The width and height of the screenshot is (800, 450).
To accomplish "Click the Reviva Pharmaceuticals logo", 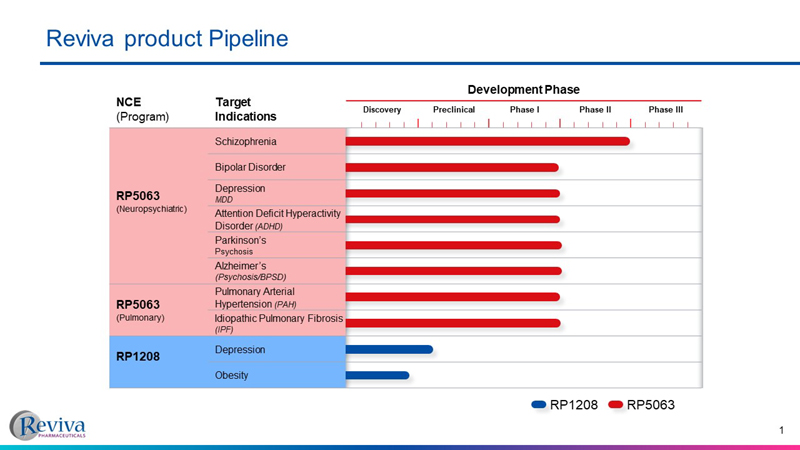I will coord(48,424).
